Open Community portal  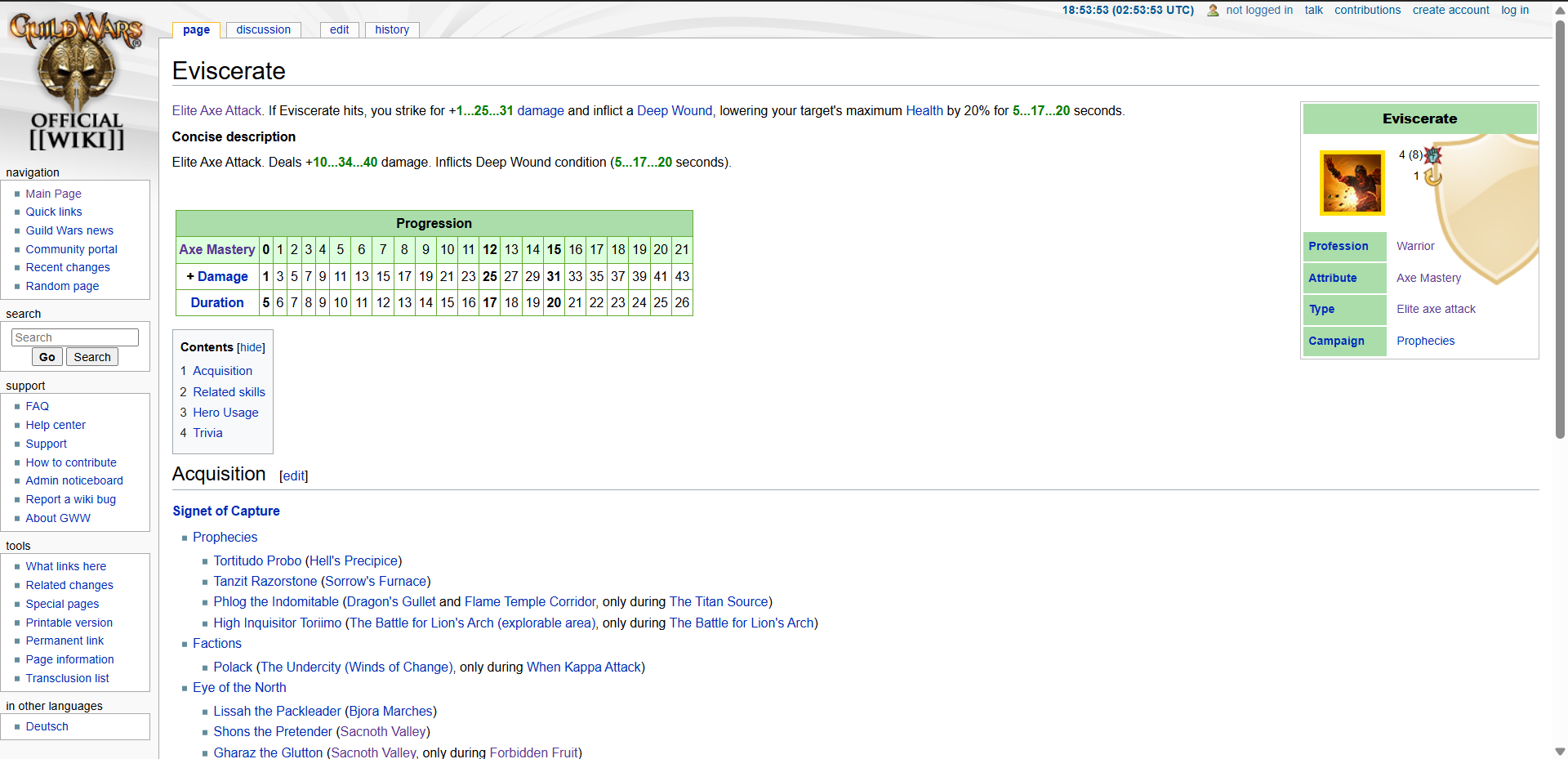pyautogui.click(x=71, y=249)
